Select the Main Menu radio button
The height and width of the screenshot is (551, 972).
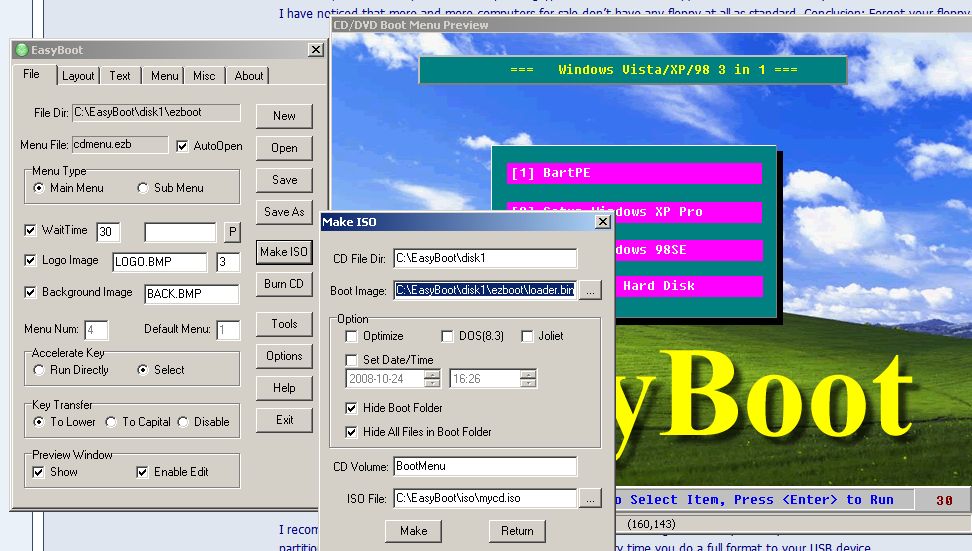pos(38,188)
